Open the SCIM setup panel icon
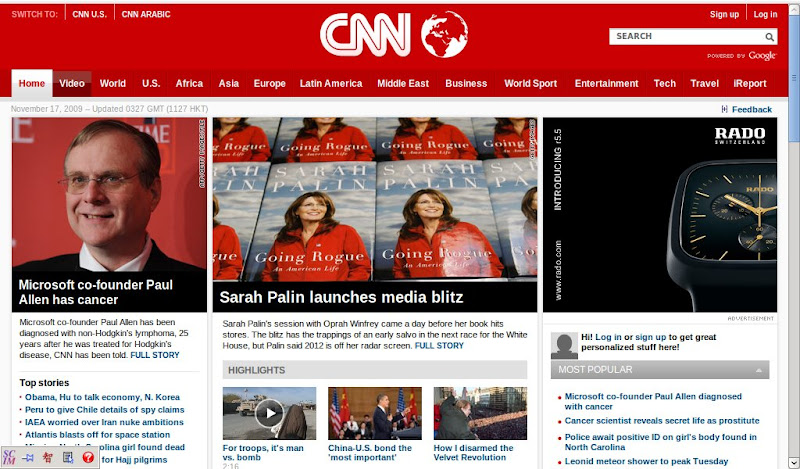Screen dimensions: 800x469 tap(68, 457)
